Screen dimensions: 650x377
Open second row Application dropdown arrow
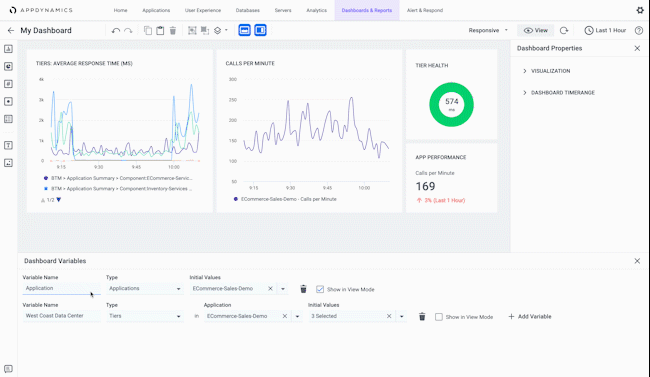click(297, 316)
